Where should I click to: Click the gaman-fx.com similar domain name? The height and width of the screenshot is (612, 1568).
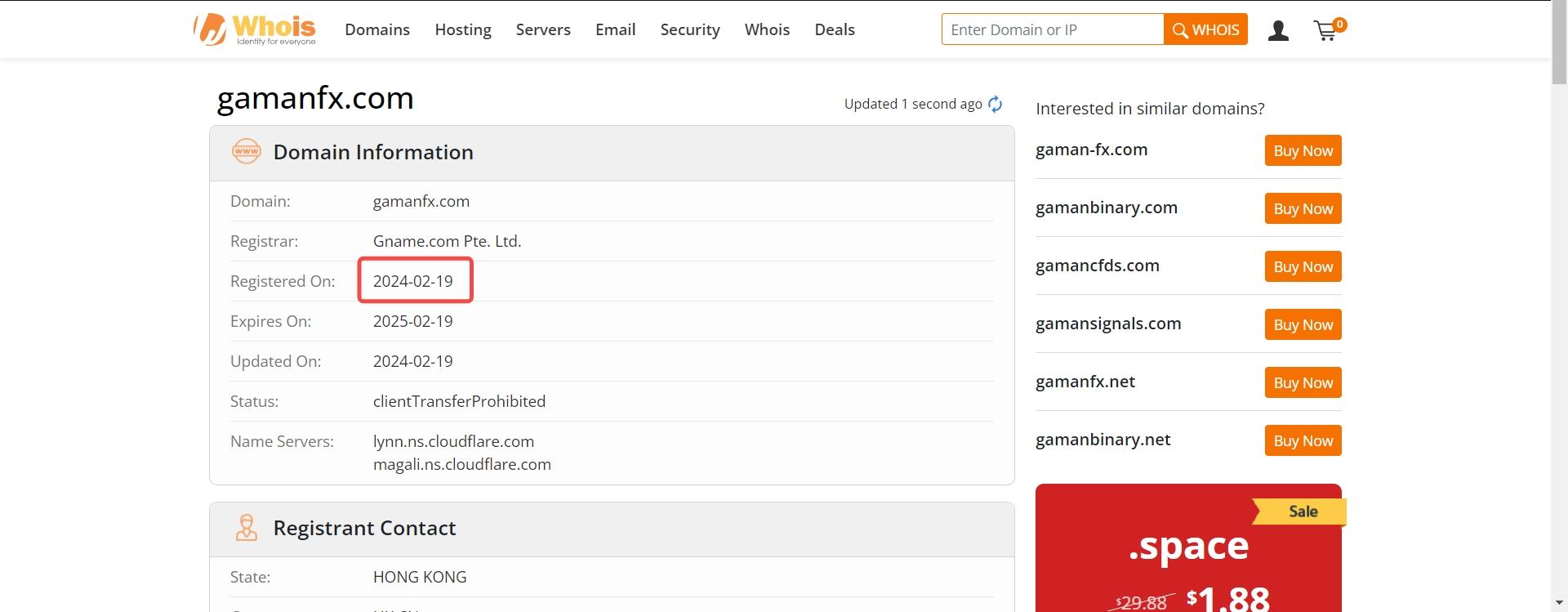pyautogui.click(x=1091, y=150)
